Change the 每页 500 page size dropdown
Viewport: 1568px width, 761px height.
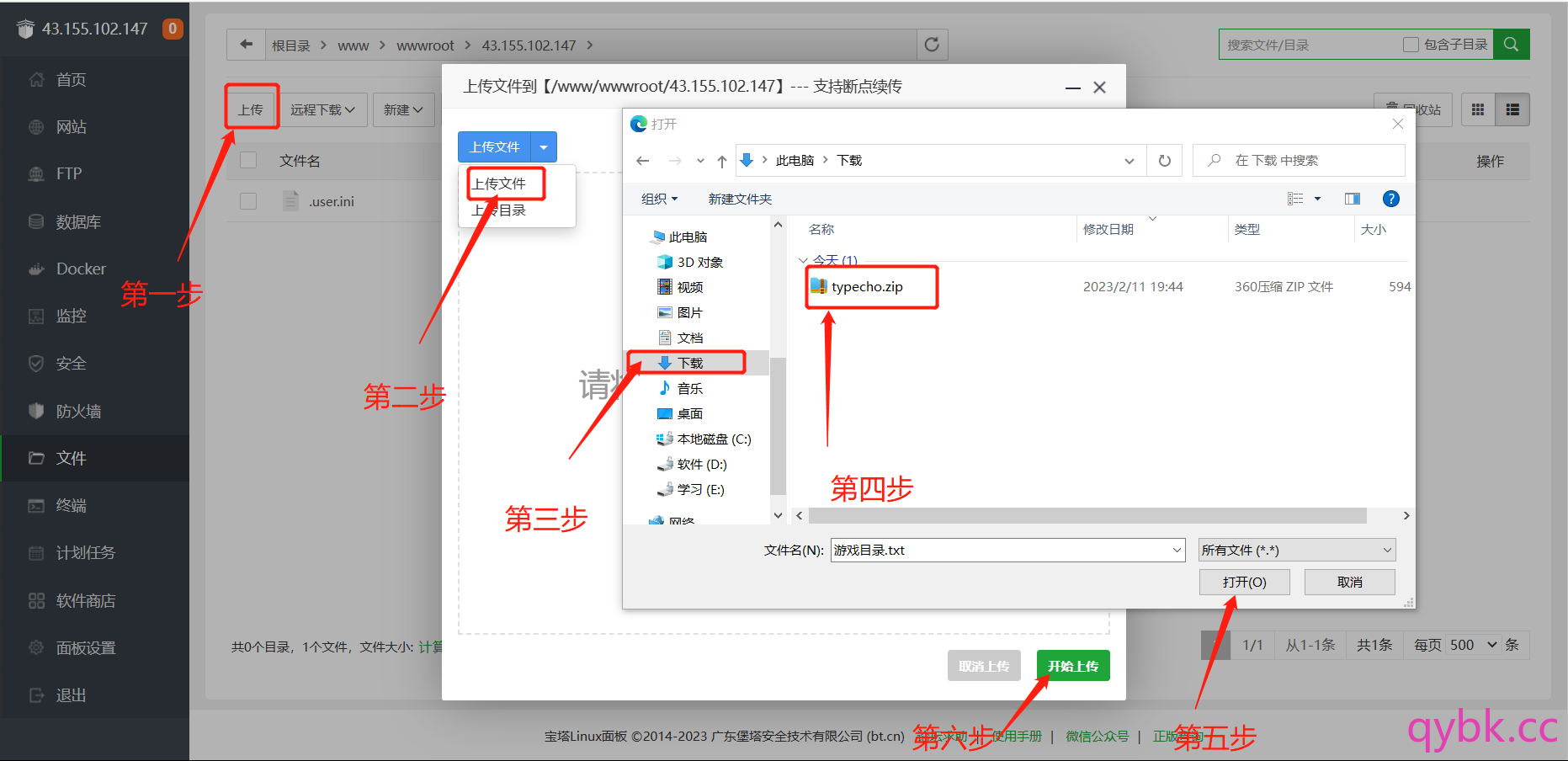pyautogui.click(x=1473, y=645)
